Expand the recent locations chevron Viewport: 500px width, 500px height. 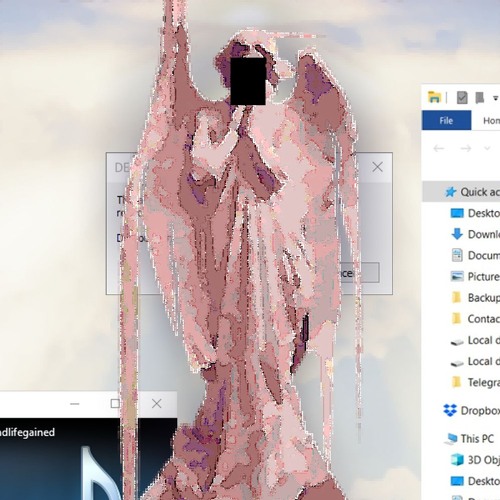[x=487, y=148]
